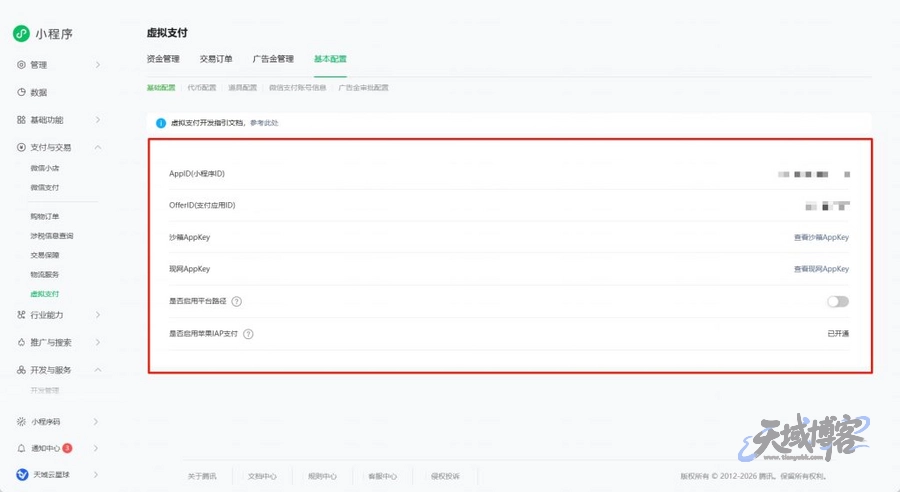
Task: Click the 开发与服务 icon in sidebar
Action: 21,370
